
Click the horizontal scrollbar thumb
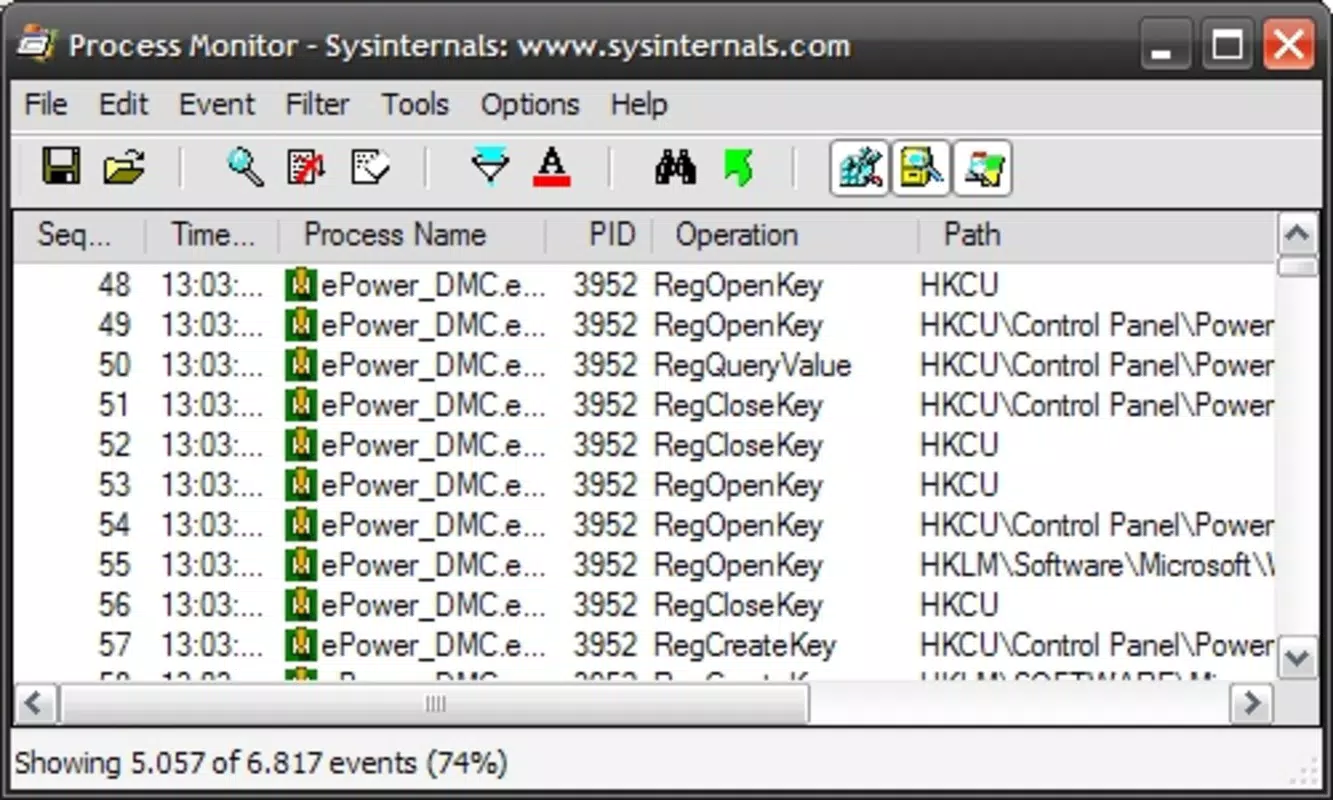(434, 703)
